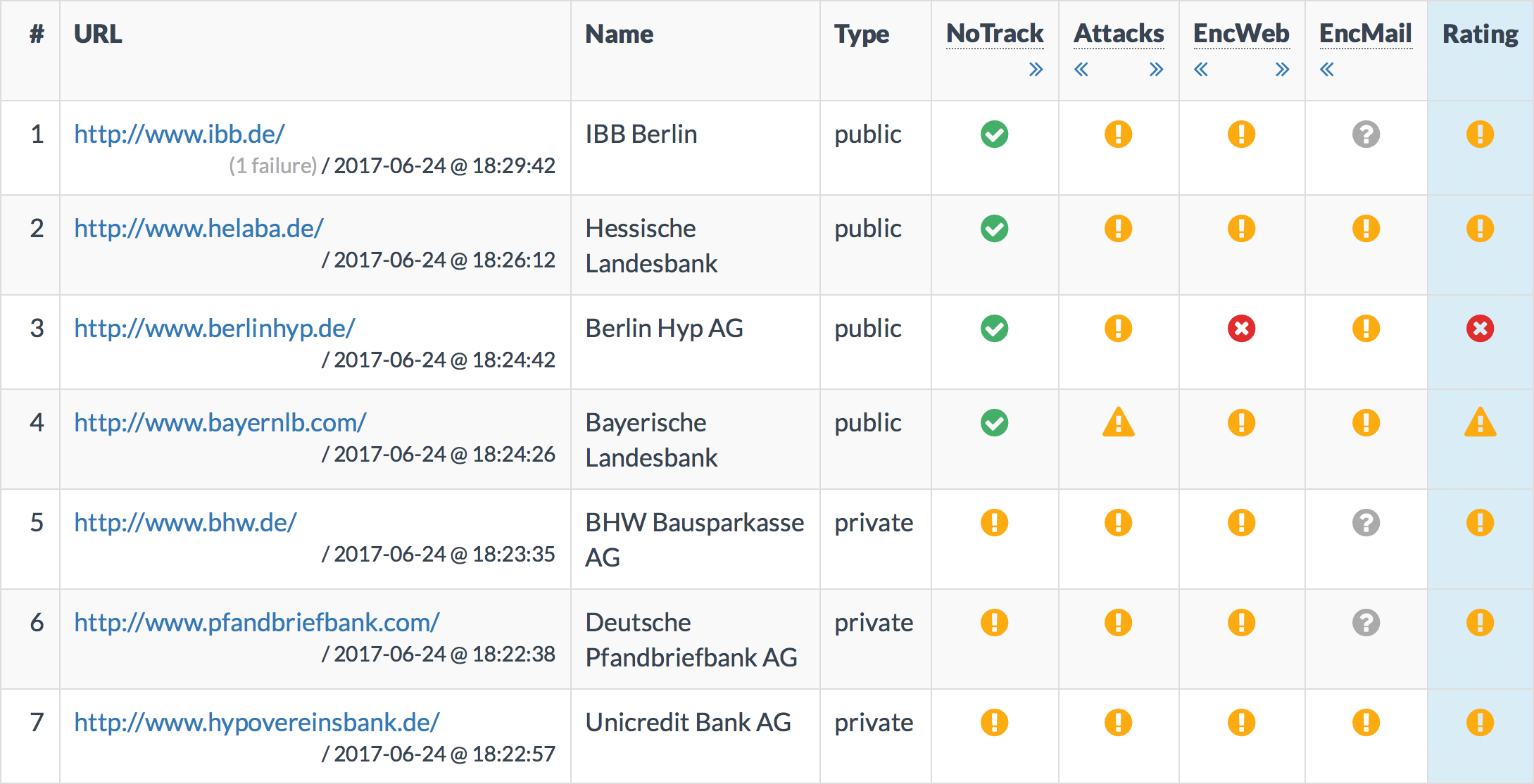Click green NoTrack checkmark for IBB Berlin
1534x784 pixels.
pyautogui.click(x=994, y=134)
